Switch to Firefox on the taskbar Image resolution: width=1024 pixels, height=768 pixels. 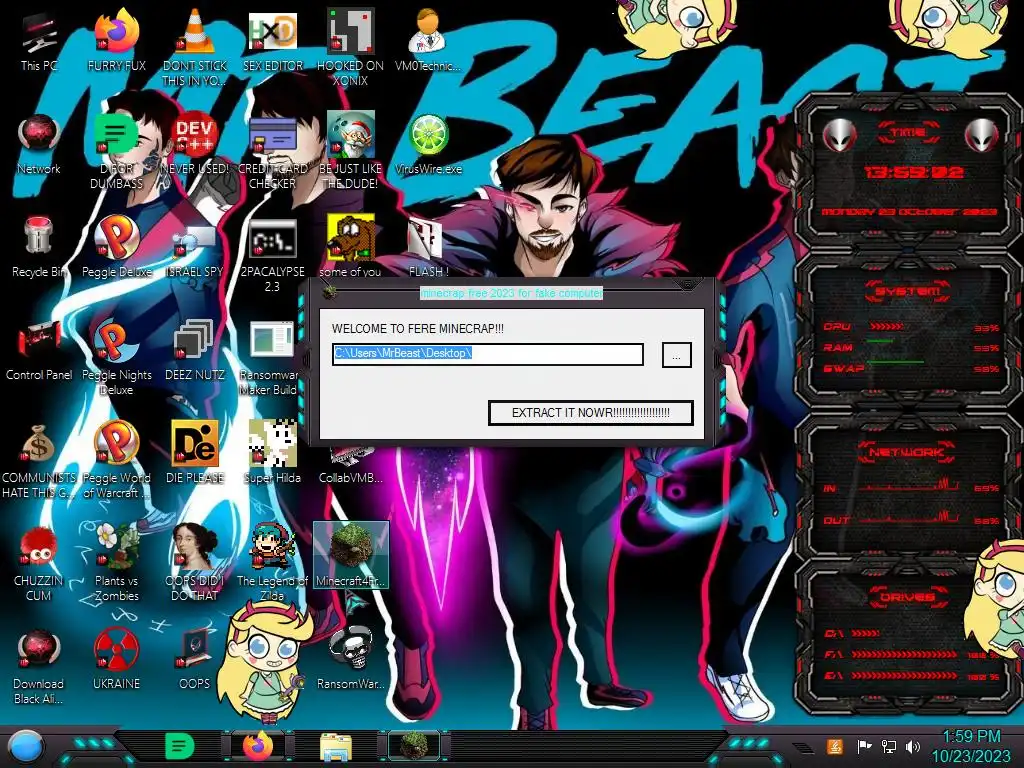[x=258, y=746]
